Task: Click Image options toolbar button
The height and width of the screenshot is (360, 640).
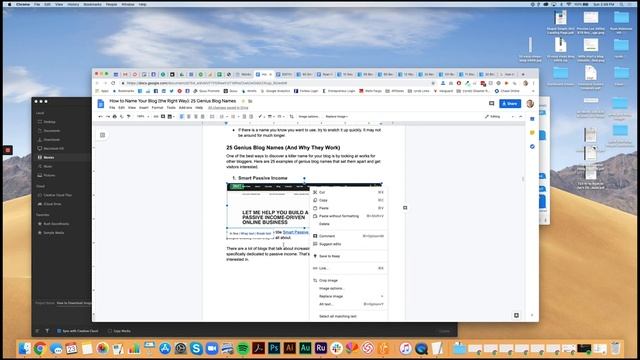Action: point(309,117)
